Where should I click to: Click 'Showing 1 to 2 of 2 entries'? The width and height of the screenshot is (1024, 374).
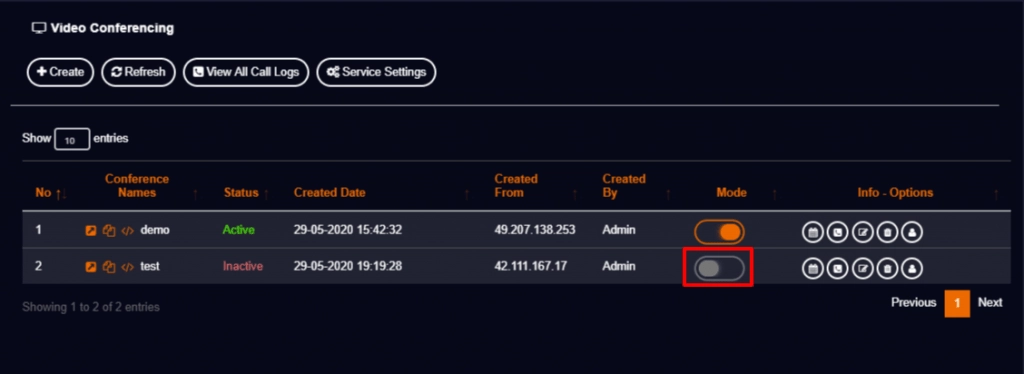click(91, 307)
